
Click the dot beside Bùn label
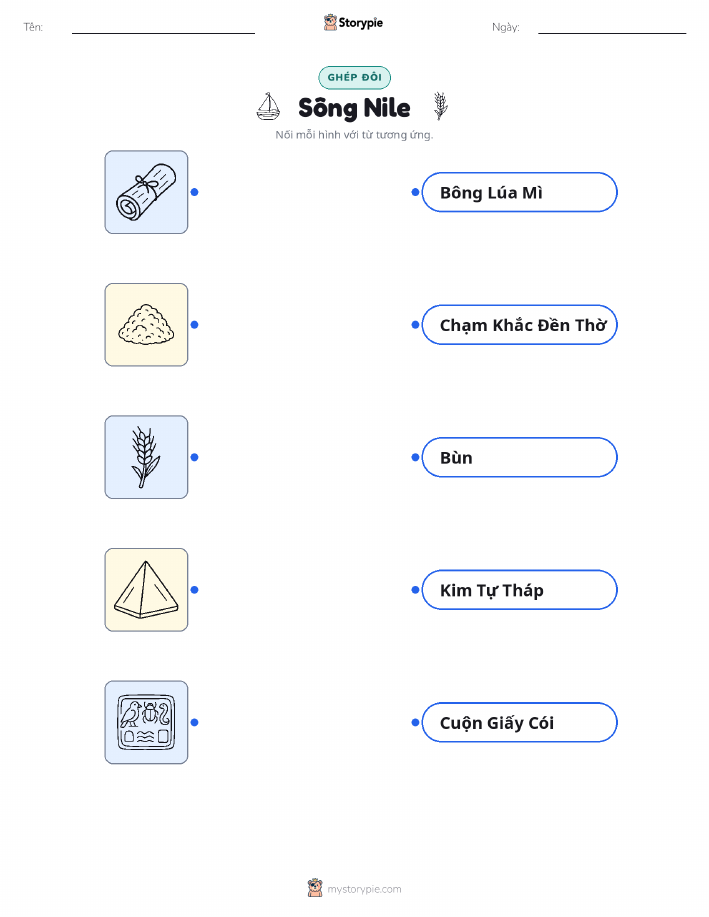click(x=415, y=457)
